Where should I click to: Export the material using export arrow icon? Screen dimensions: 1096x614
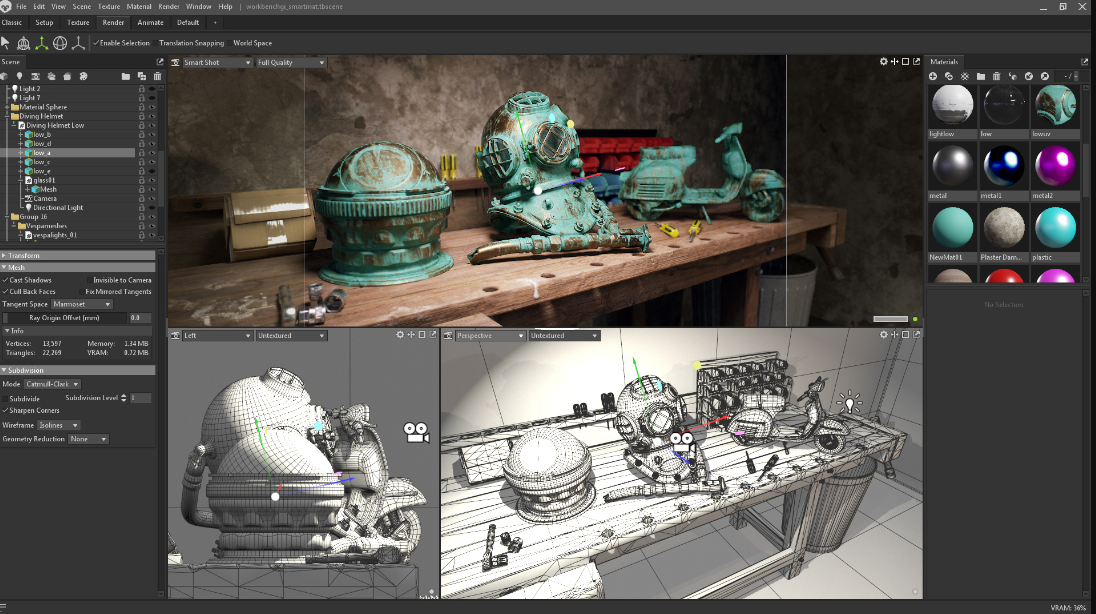pyautogui.click(x=1045, y=76)
